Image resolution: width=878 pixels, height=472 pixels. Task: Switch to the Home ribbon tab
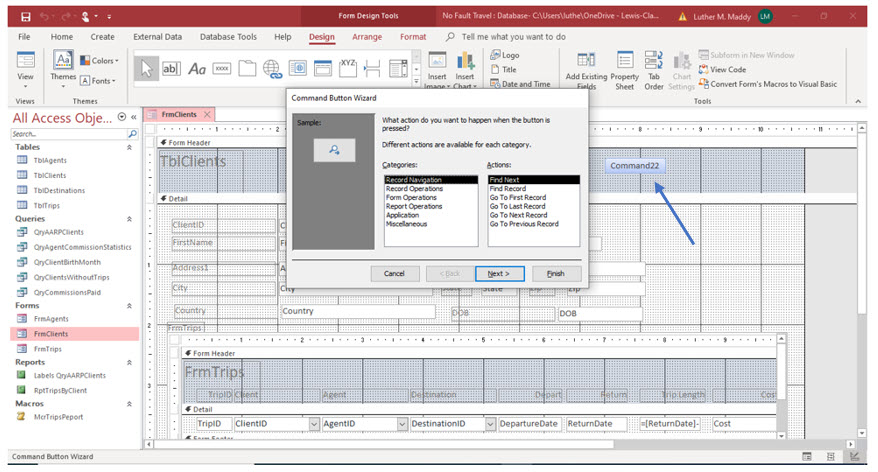click(62, 36)
